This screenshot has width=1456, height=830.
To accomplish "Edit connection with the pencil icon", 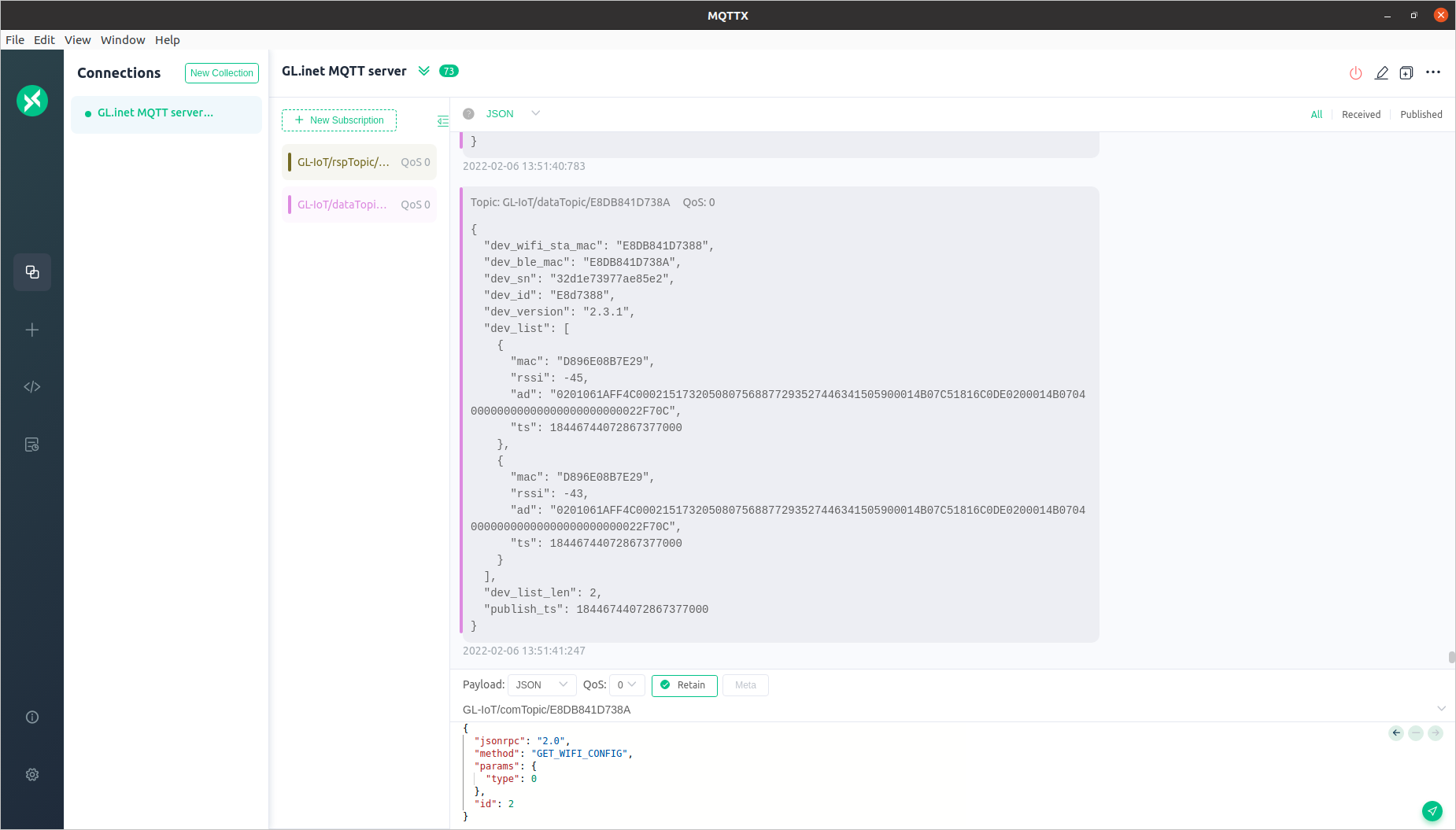I will click(1381, 72).
